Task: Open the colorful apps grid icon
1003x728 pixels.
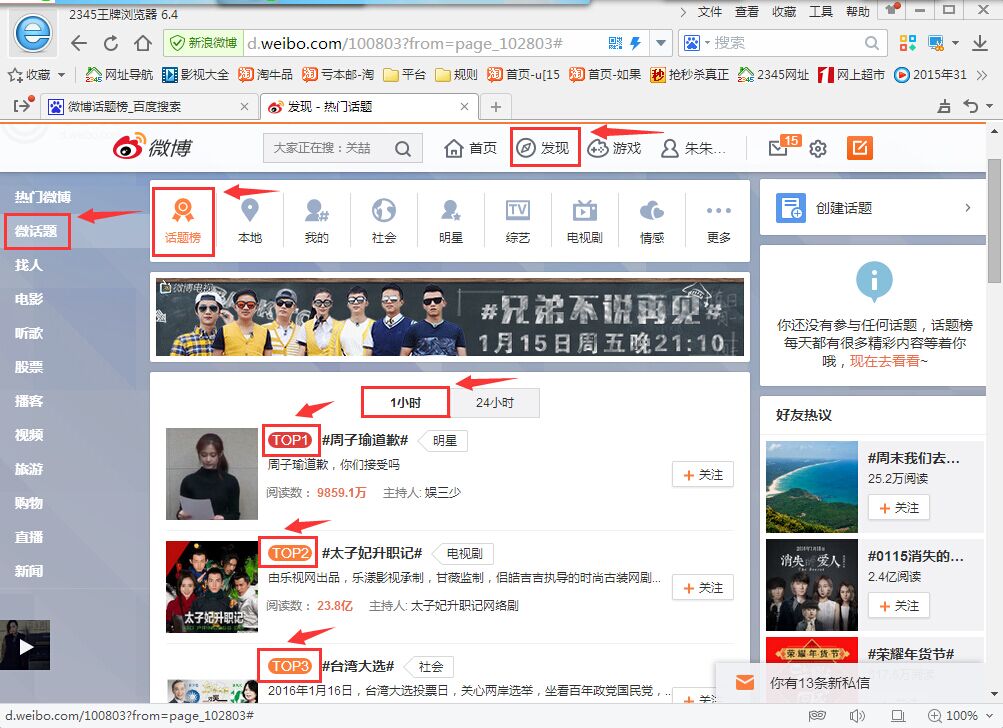Action: click(x=908, y=43)
